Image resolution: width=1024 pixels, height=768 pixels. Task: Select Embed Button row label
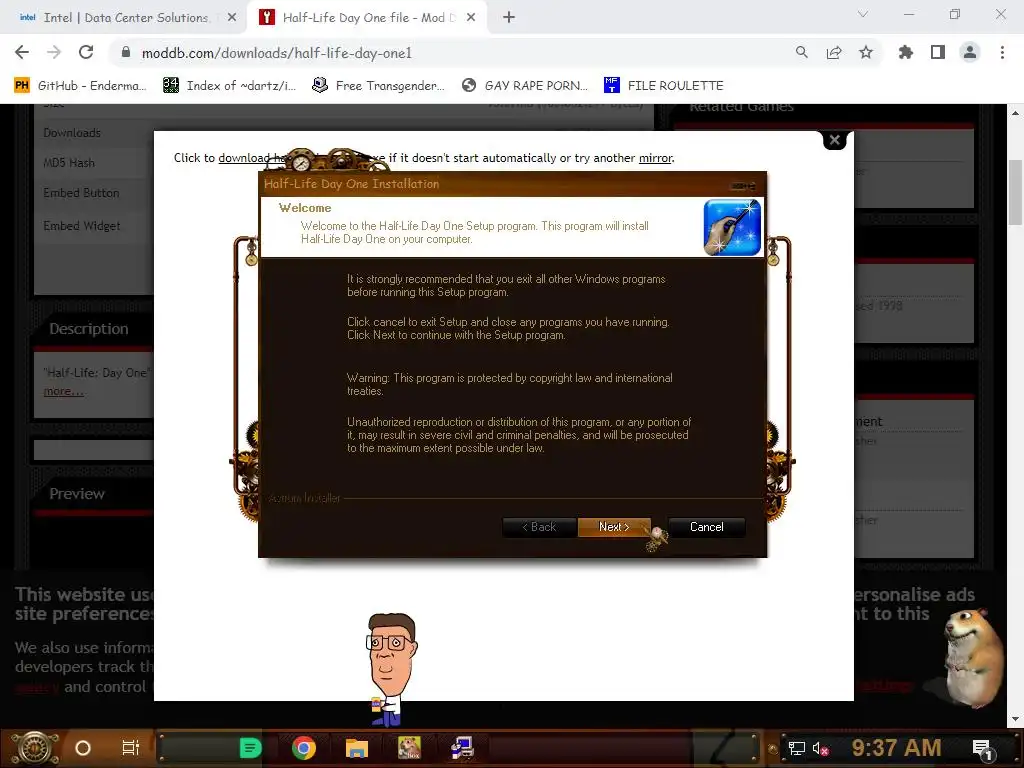pyautogui.click(x=81, y=193)
